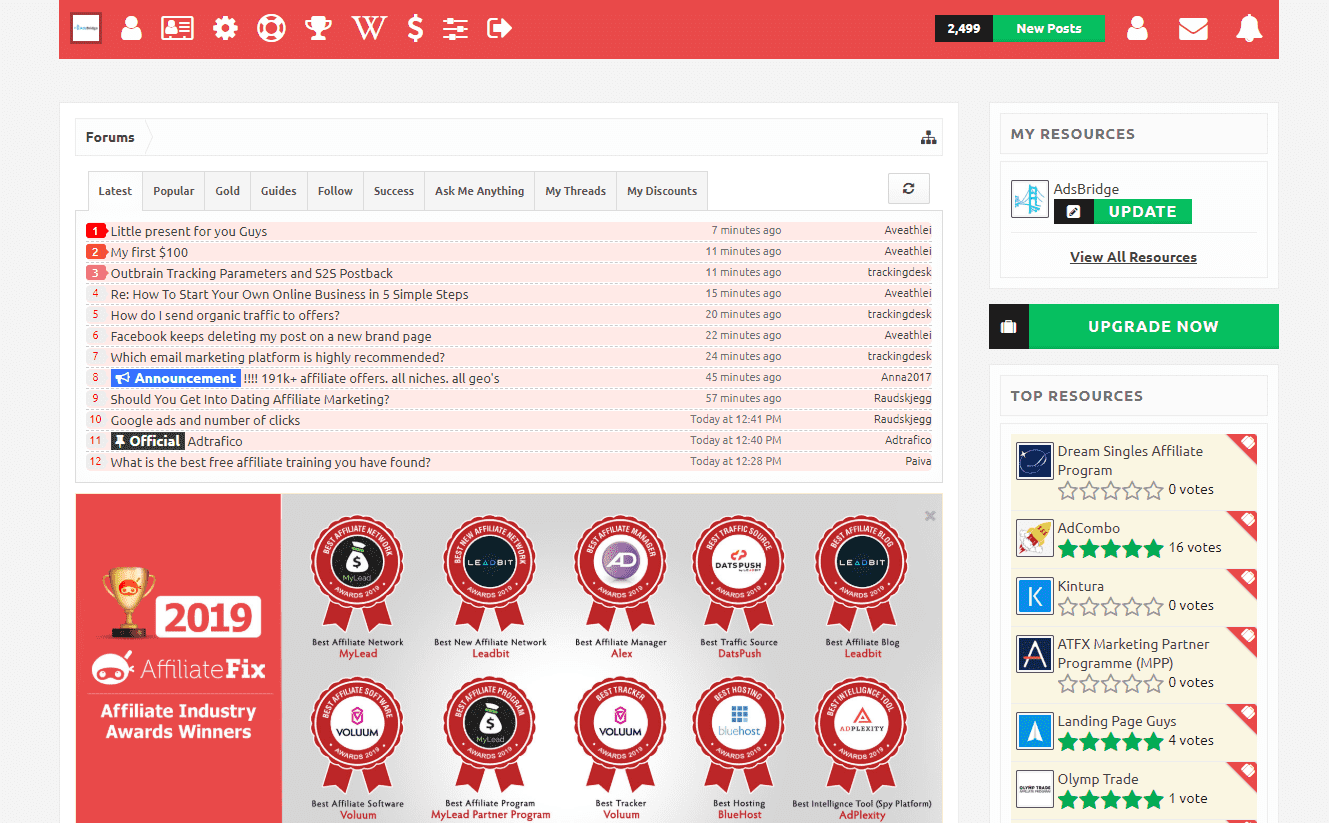Click the New Posts button
The image size is (1329, 823).
coord(1049,28)
